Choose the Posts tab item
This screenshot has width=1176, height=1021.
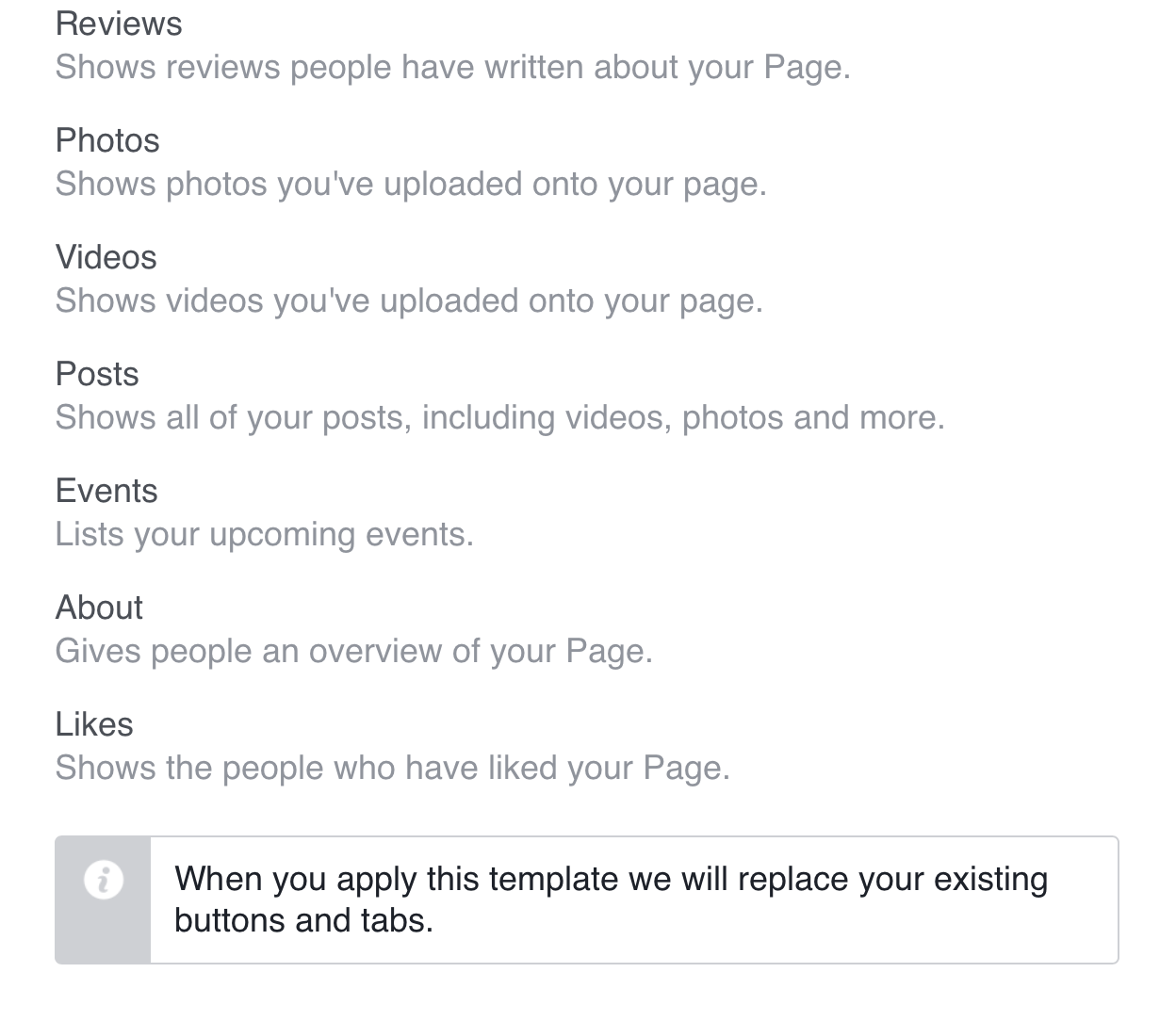(97, 374)
